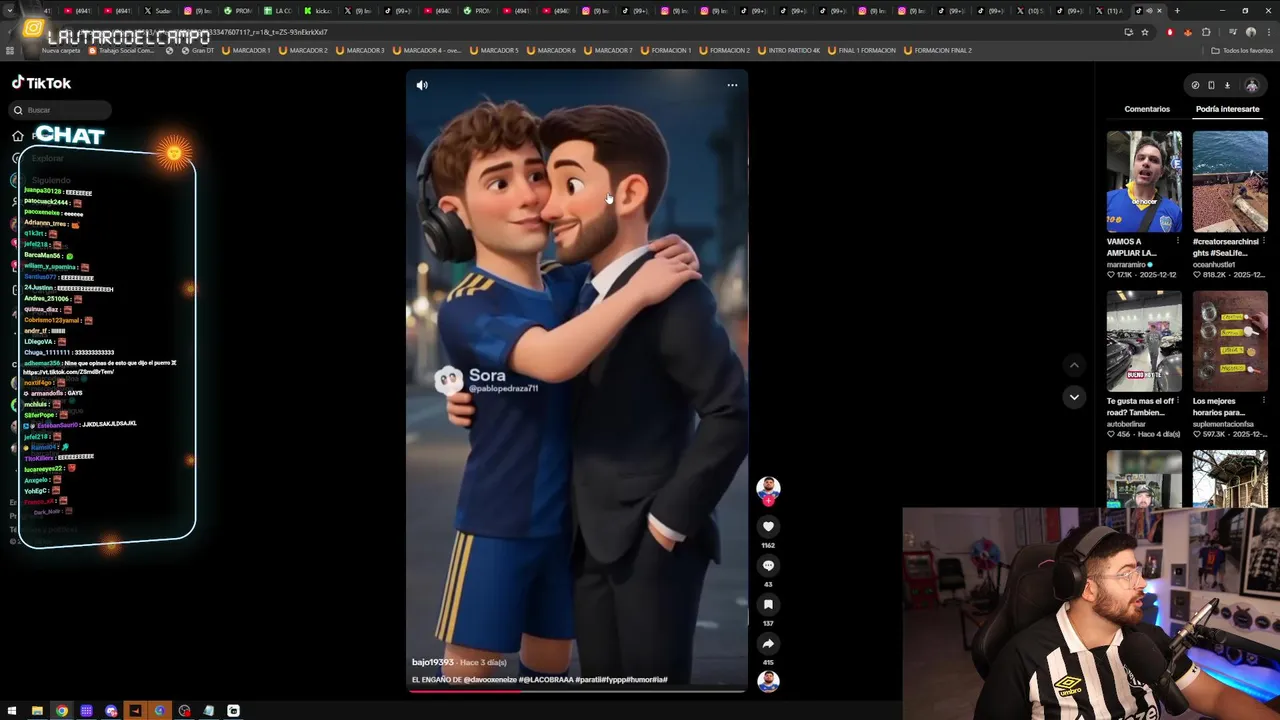Open the phone app icon in the top pill

(x=1211, y=85)
